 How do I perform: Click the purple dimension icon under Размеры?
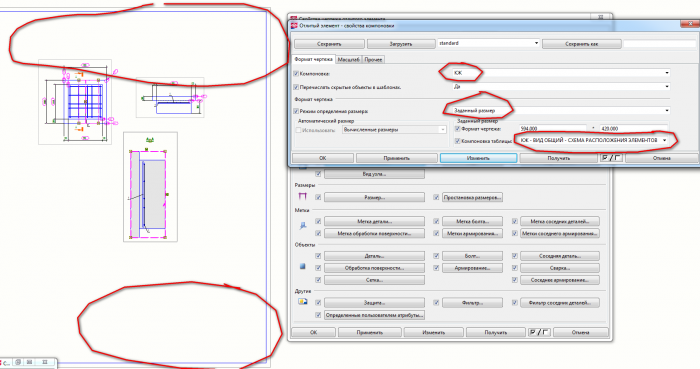[303, 196]
